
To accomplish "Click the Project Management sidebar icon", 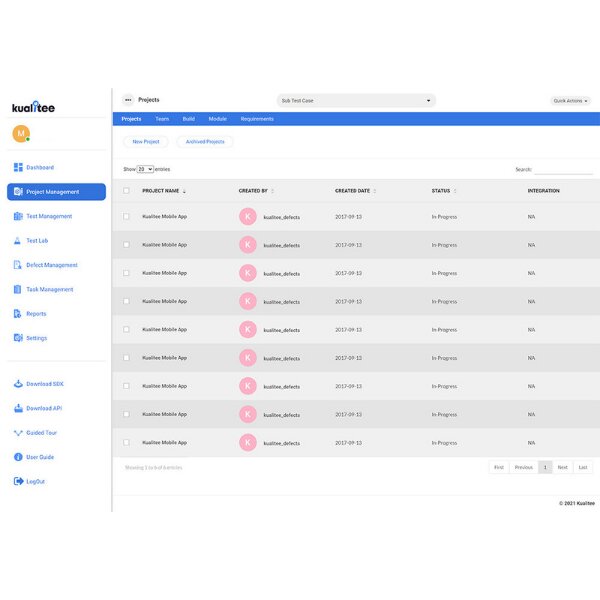I will click(x=18, y=192).
